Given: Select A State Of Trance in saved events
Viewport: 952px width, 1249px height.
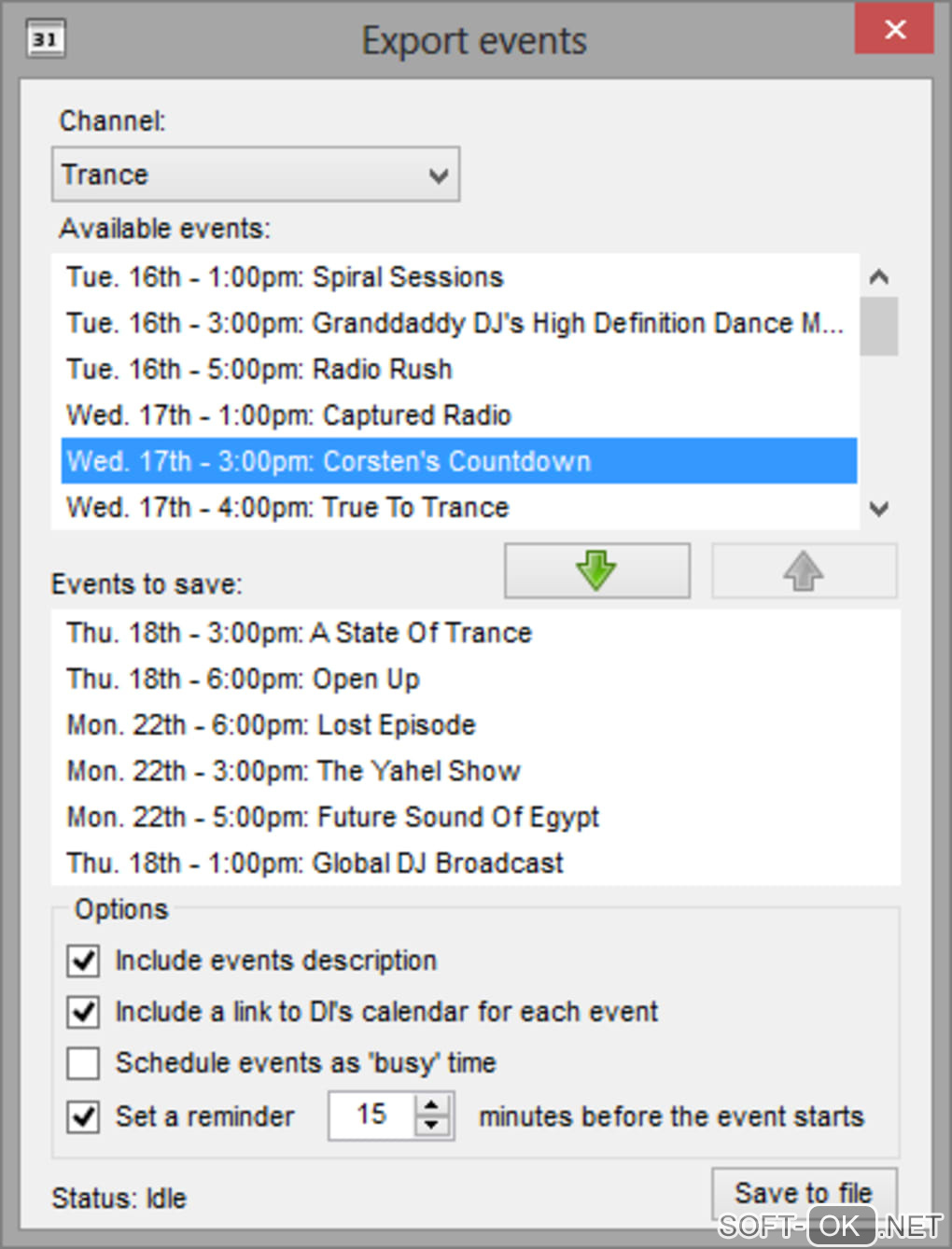Looking at the screenshot, I should tap(299, 633).
